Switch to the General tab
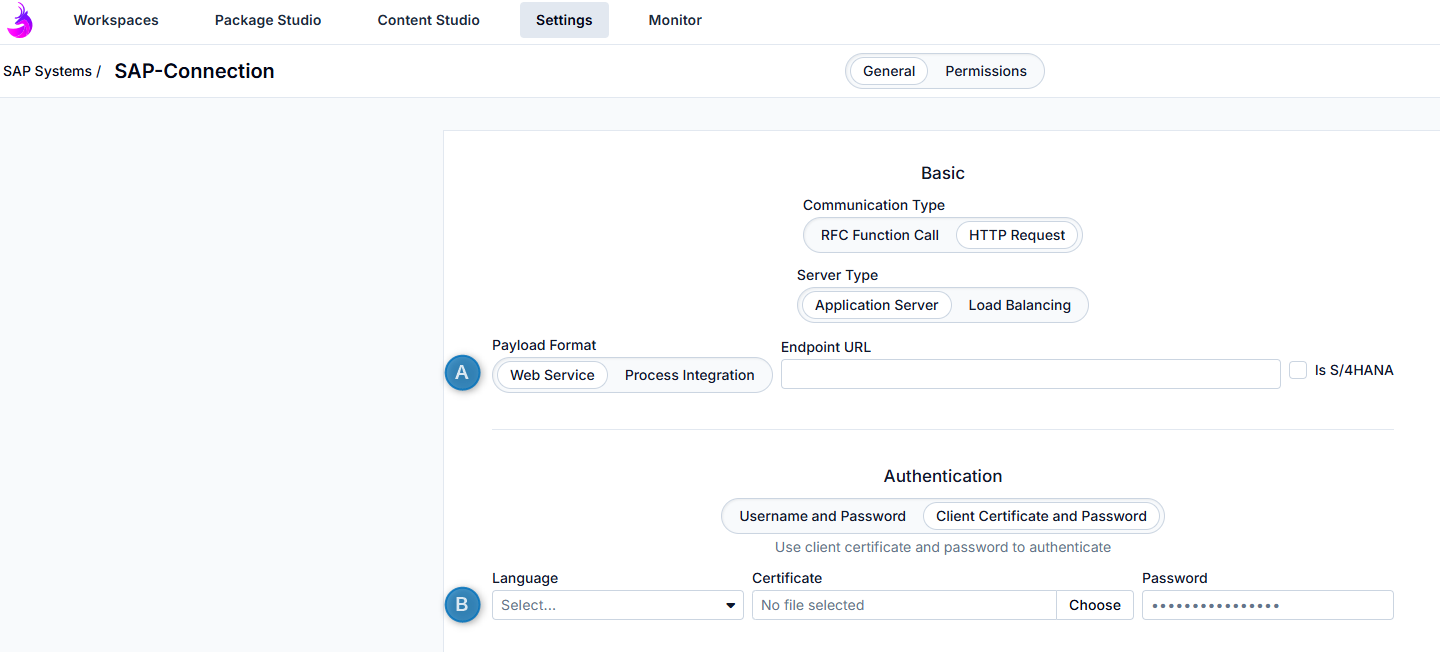 point(889,71)
